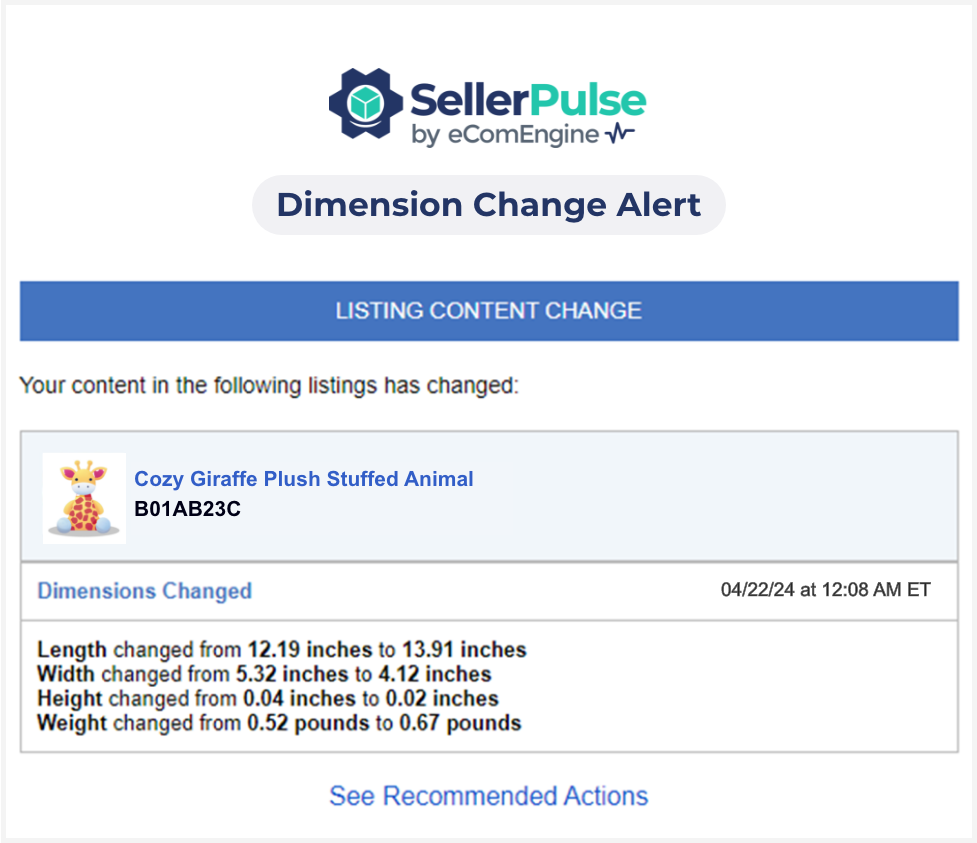Click the SellerPulse wordmark text
This screenshot has height=843, width=977.
click(x=528, y=100)
